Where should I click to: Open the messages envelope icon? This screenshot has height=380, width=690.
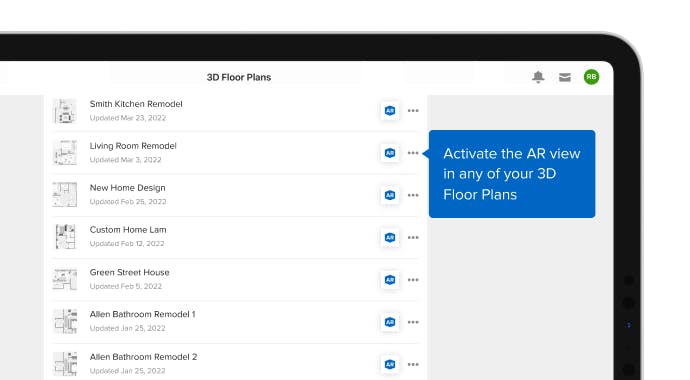click(565, 77)
